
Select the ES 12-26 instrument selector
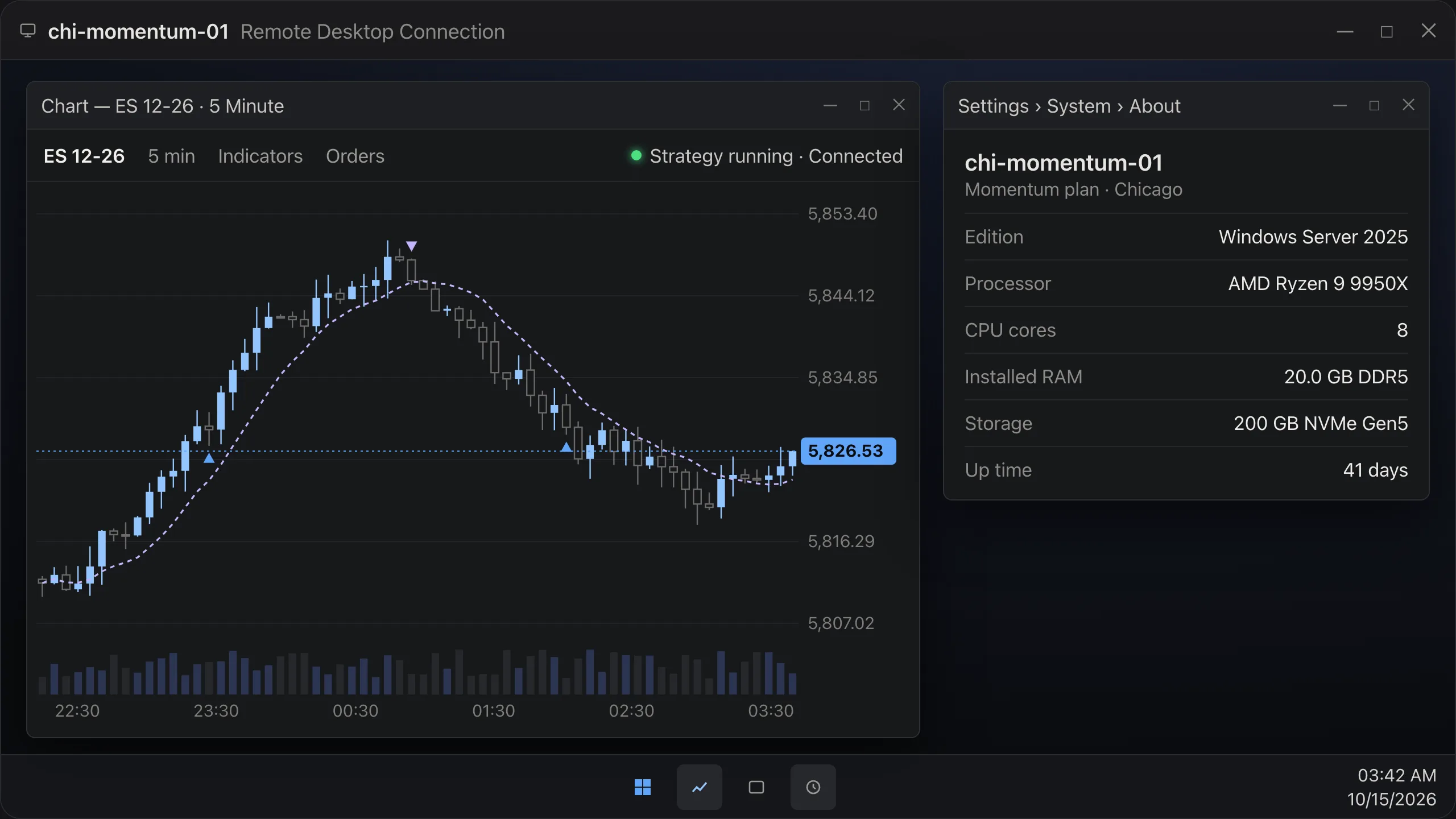84,156
